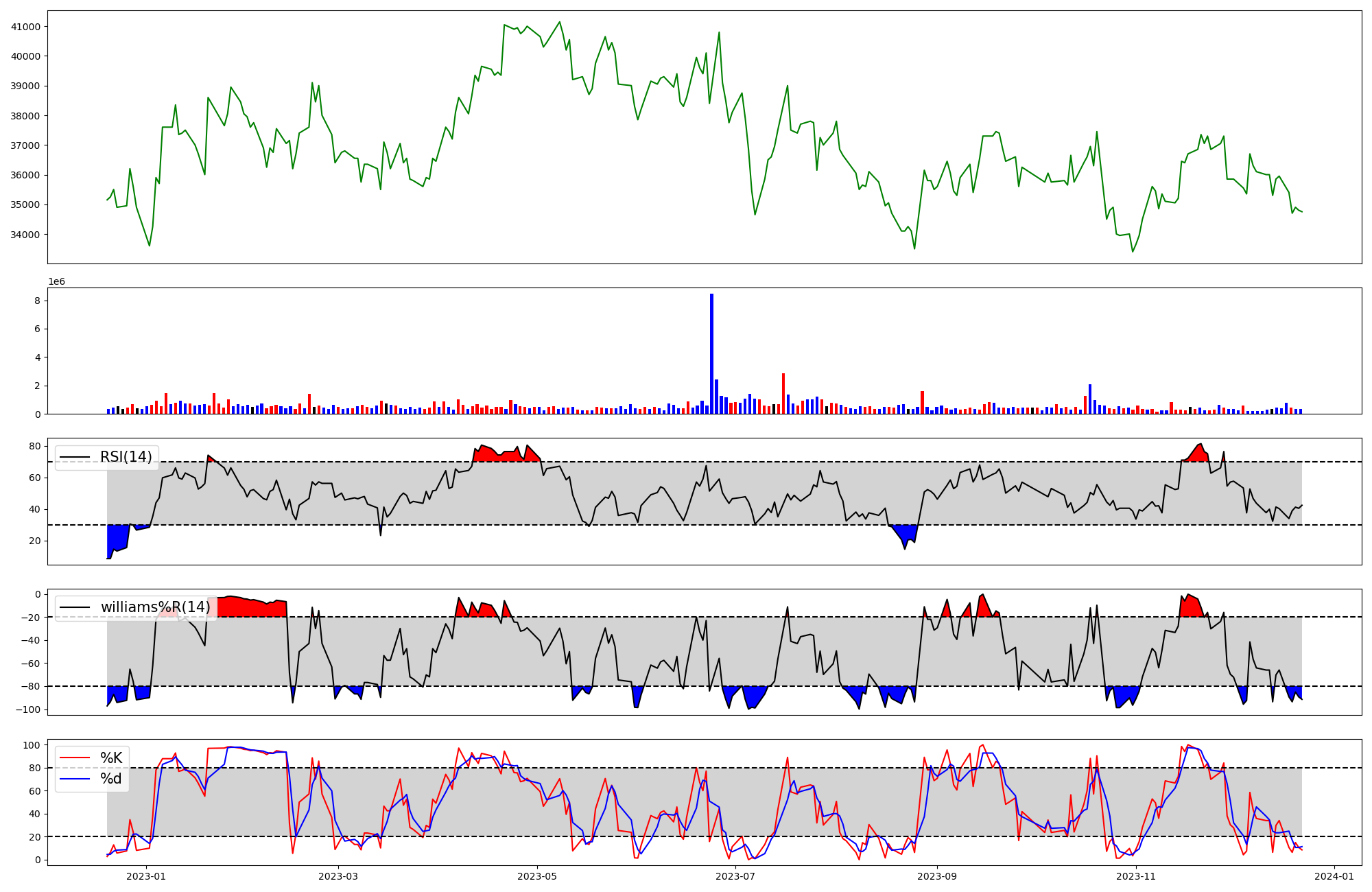Click the 80 tick on the RSI axis

point(34,446)
